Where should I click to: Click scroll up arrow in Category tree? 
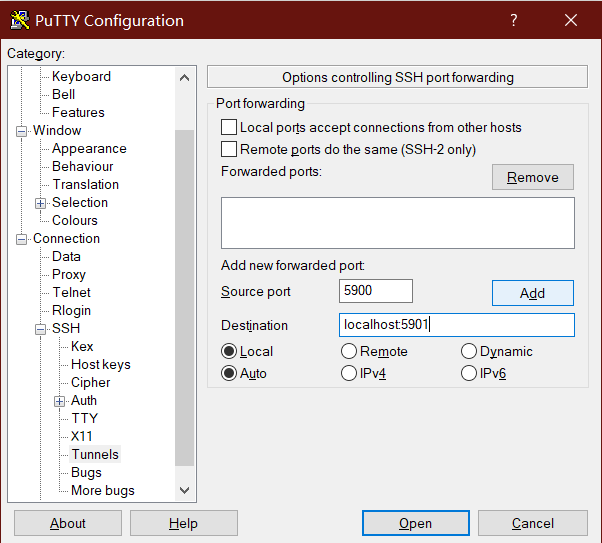[184, 78]
